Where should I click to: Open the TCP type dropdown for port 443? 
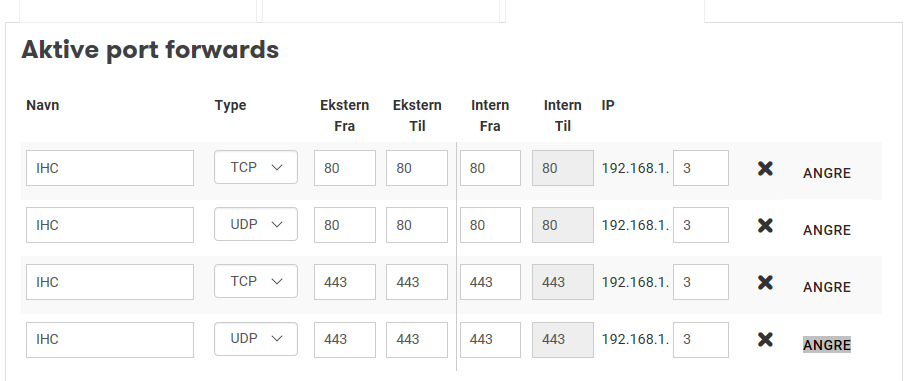256,281
